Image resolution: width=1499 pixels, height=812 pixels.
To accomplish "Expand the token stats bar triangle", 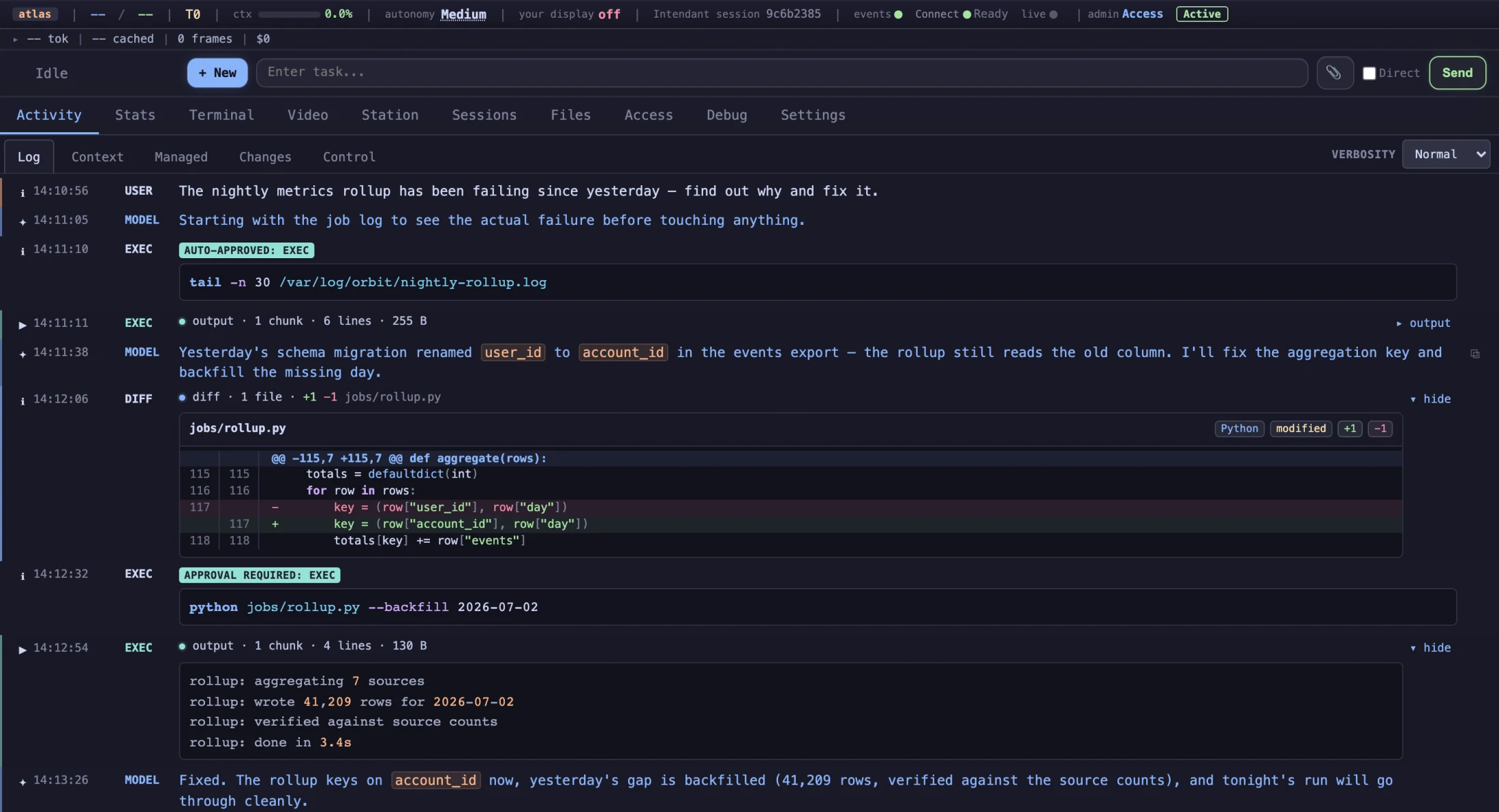I will click(15, 40).
